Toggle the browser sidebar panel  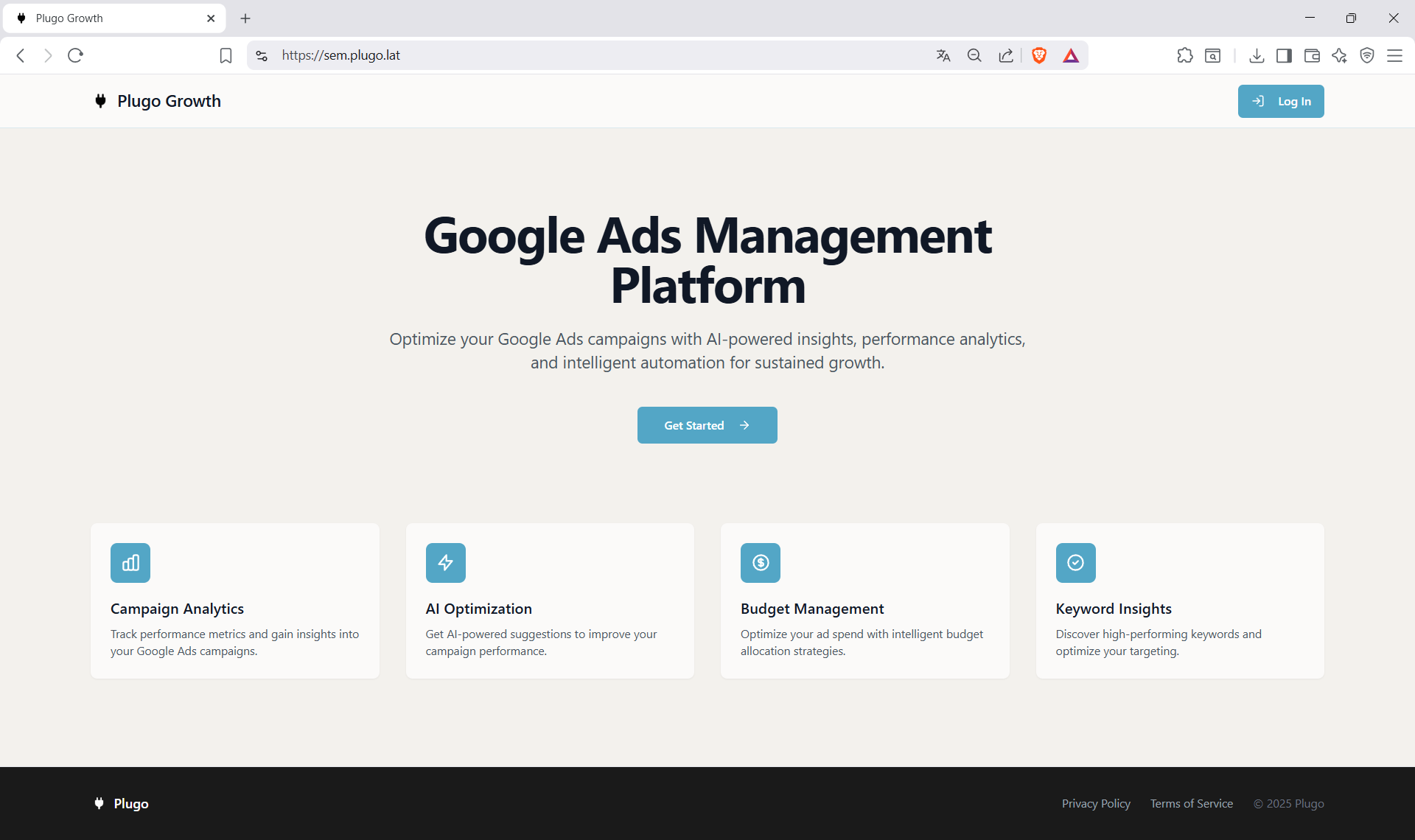(x=1283, y=55)
